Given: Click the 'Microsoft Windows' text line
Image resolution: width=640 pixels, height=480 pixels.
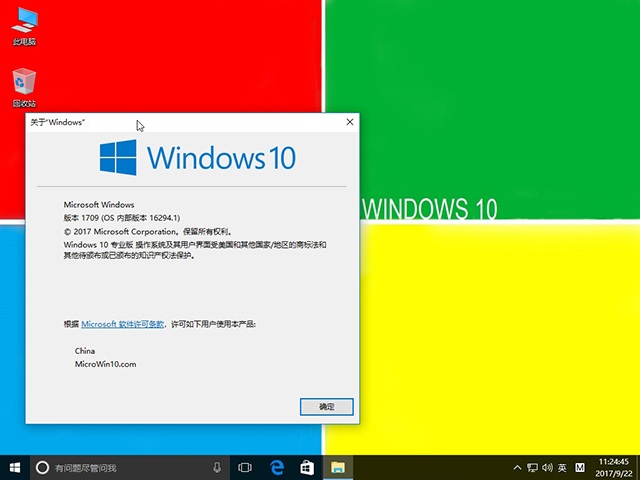Looking at the screenshot, I should [99, 205].
